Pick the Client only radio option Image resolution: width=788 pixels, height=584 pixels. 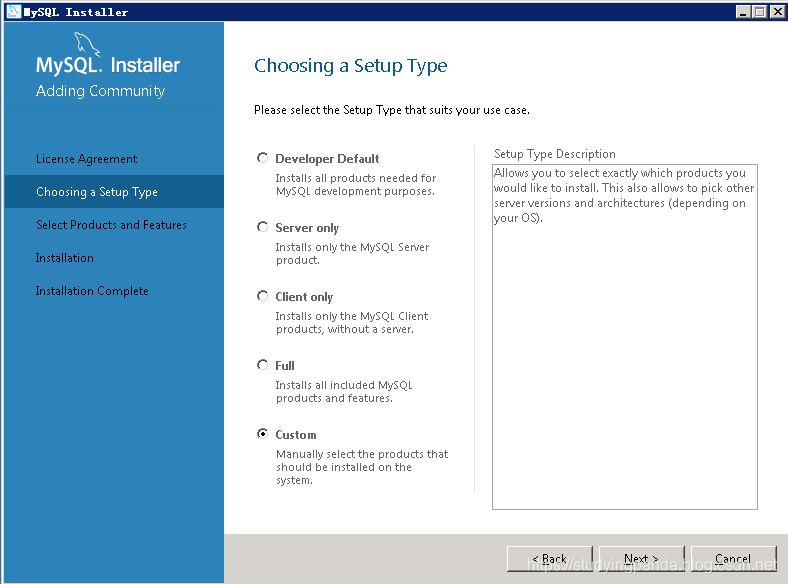(262, 296)
